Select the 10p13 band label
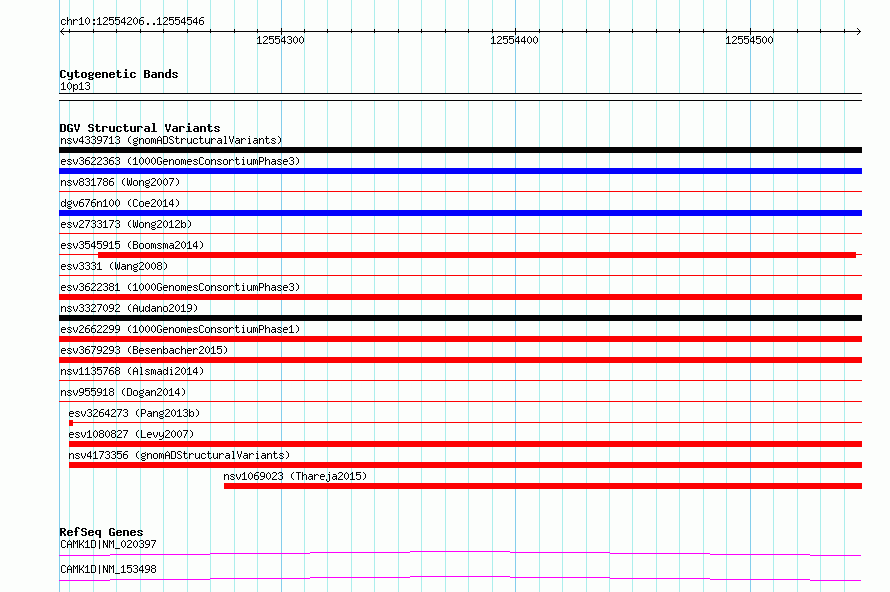Image resolution: width=890 pixels, height=592 pixels. (75, 86)
